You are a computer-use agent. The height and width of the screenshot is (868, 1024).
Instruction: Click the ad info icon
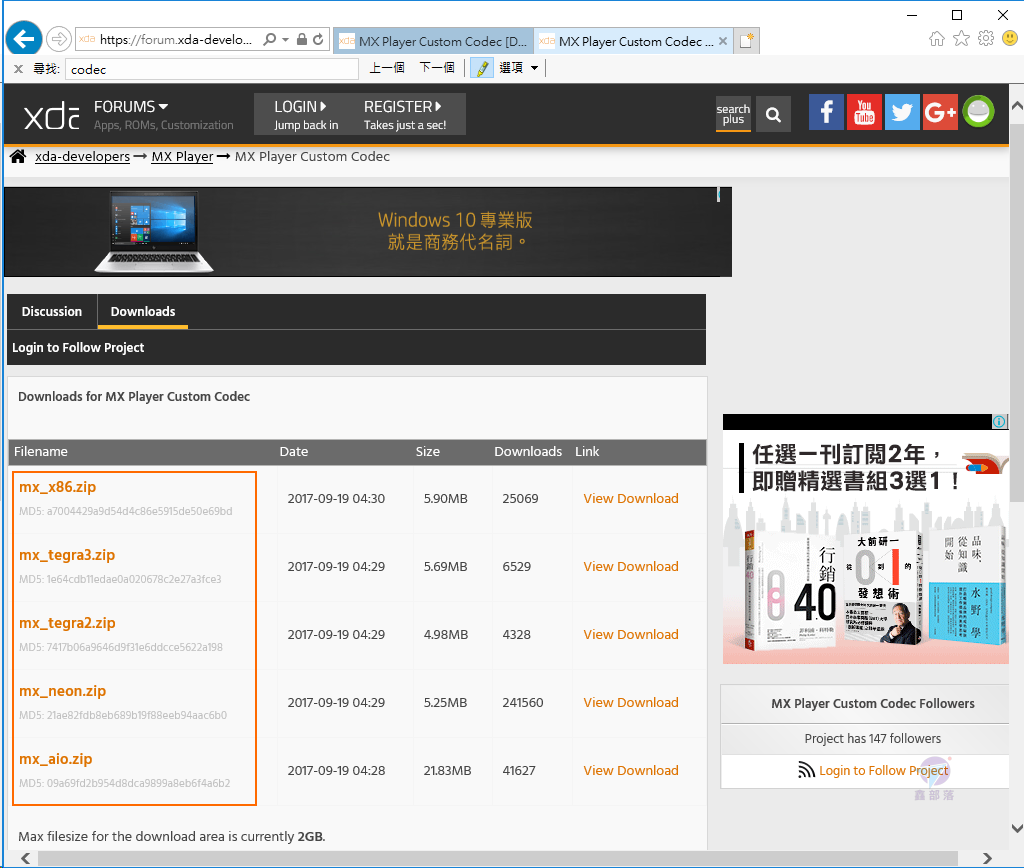click(x=999, y=421)
